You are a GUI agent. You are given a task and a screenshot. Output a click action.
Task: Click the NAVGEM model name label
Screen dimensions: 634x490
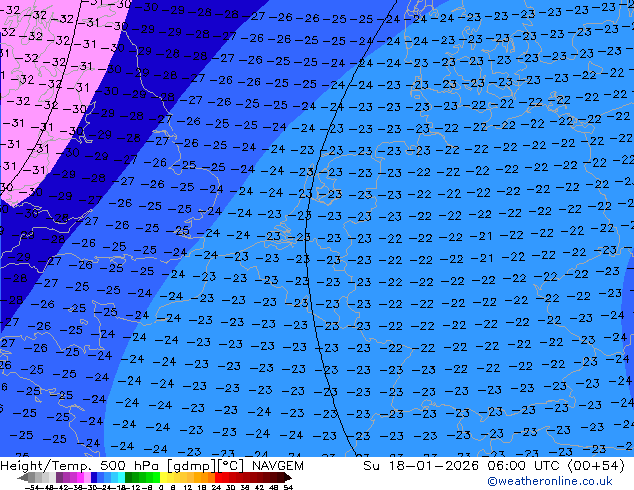[278, 466]
